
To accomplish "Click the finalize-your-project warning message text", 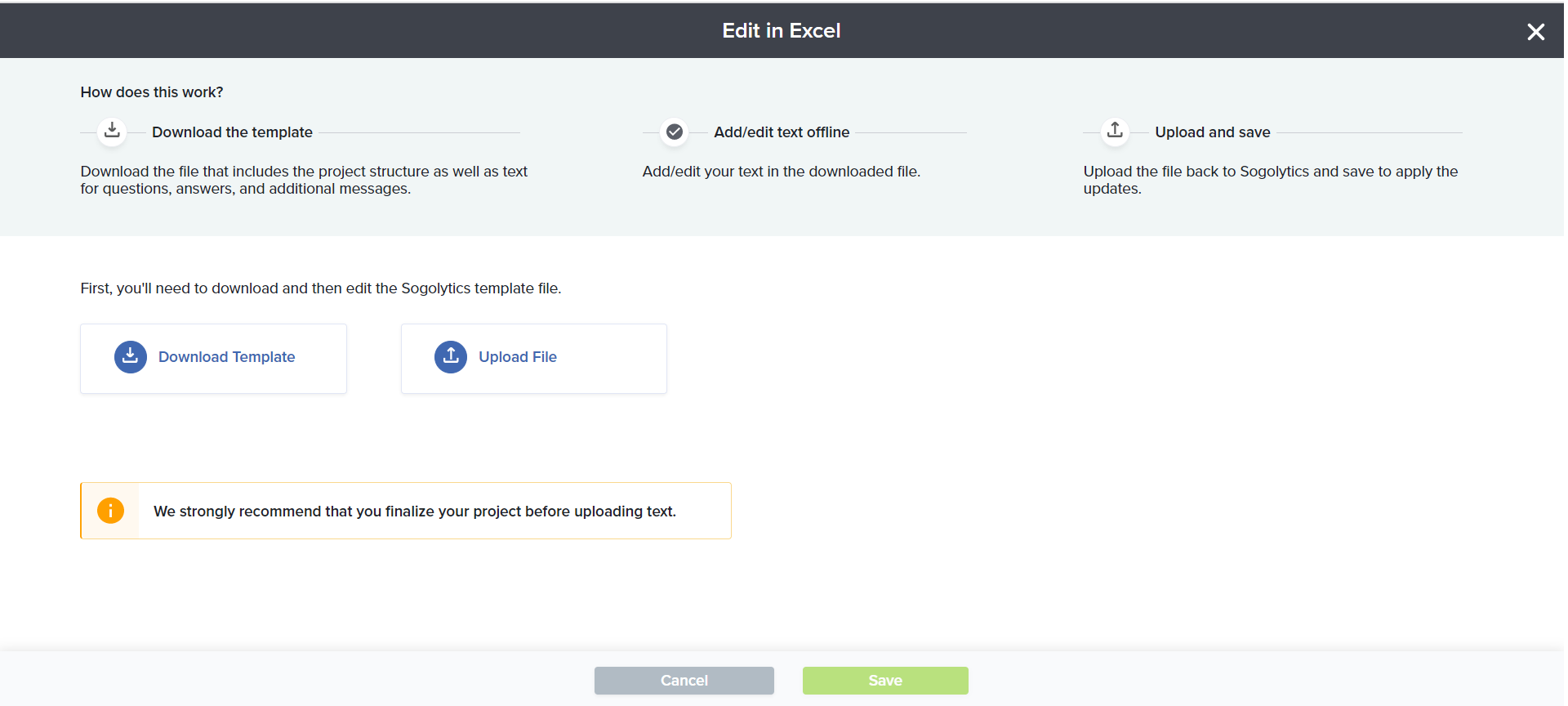I will [x=415, y=512].
